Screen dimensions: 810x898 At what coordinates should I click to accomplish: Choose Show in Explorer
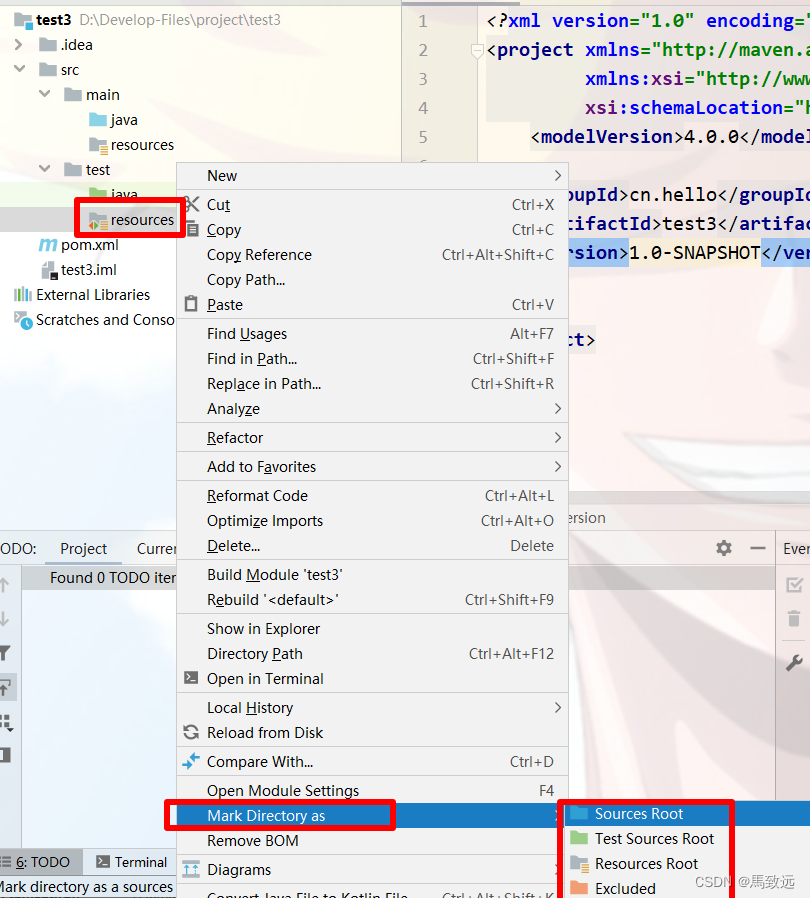coord(372,629)
